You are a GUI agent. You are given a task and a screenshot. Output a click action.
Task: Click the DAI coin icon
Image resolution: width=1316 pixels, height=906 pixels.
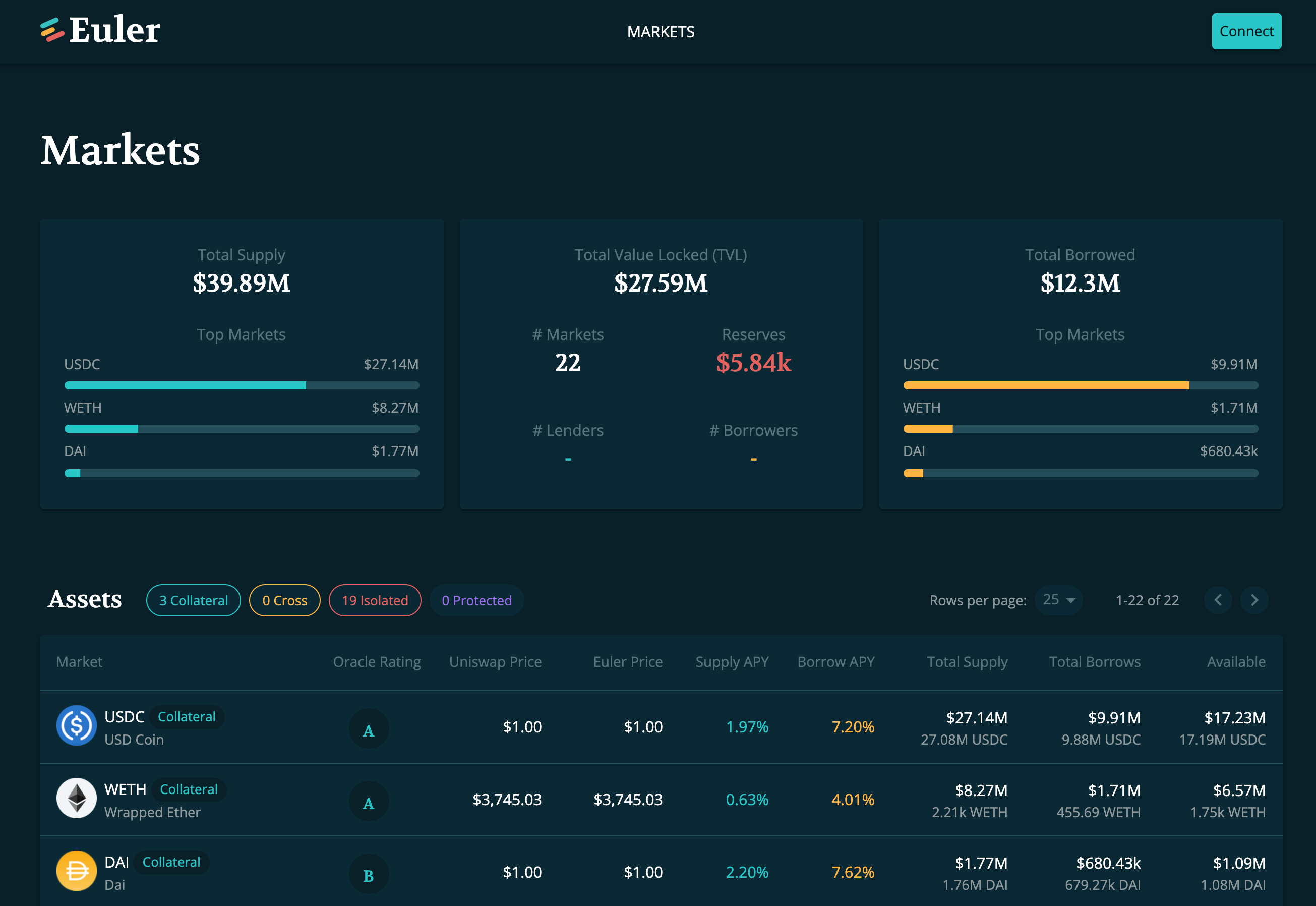pos(77,871)
